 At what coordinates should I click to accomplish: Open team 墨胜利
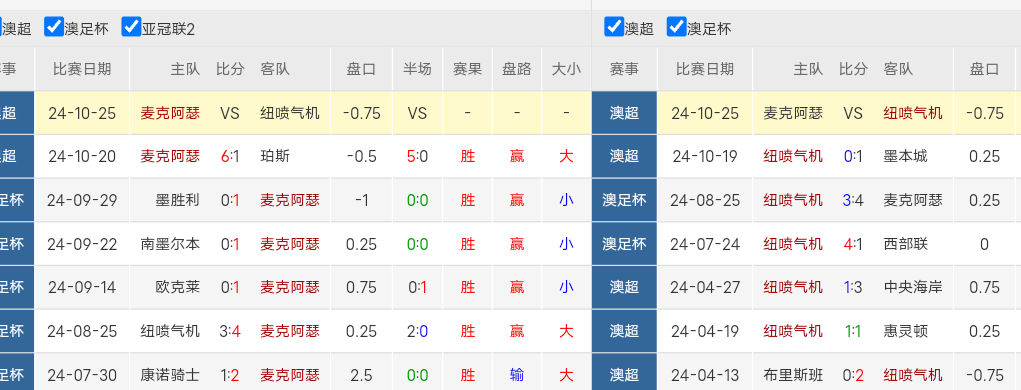coord(178,200)
